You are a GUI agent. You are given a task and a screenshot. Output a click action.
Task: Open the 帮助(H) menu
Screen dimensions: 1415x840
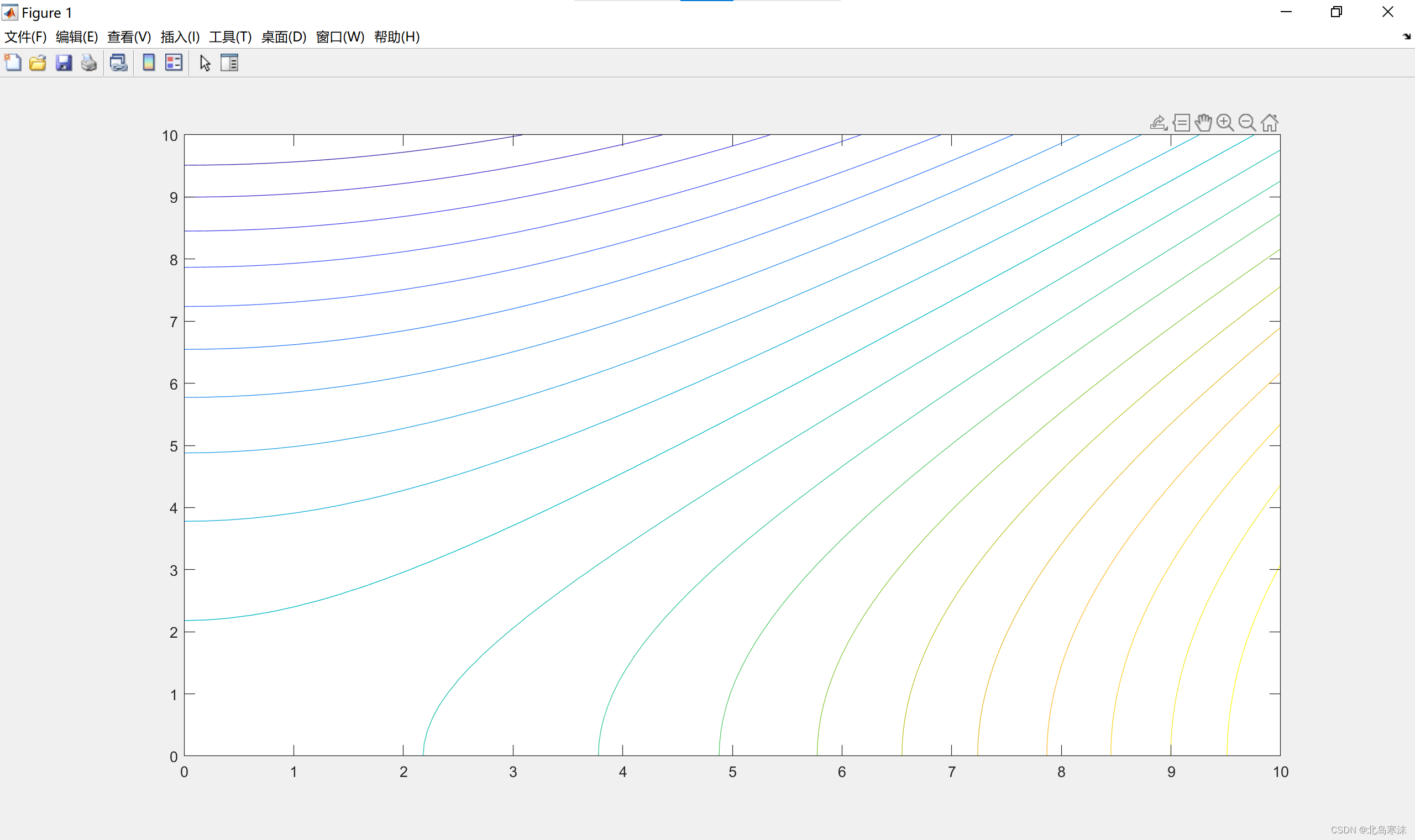tap(397, 37)
